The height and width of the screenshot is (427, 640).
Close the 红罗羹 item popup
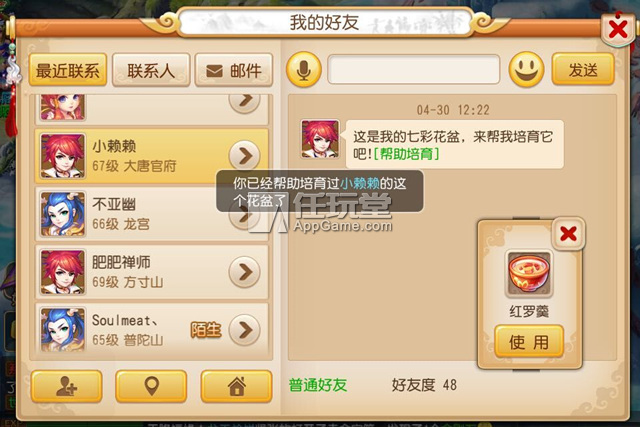click(x=568, y=234)
